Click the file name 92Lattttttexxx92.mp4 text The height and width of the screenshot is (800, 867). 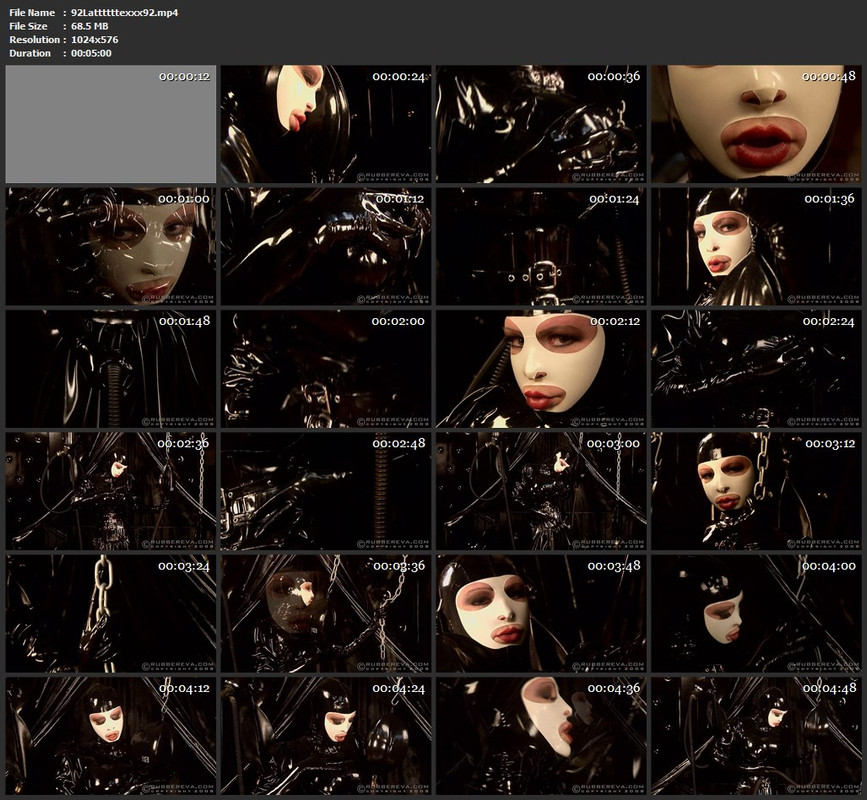(x=124, y=12)
